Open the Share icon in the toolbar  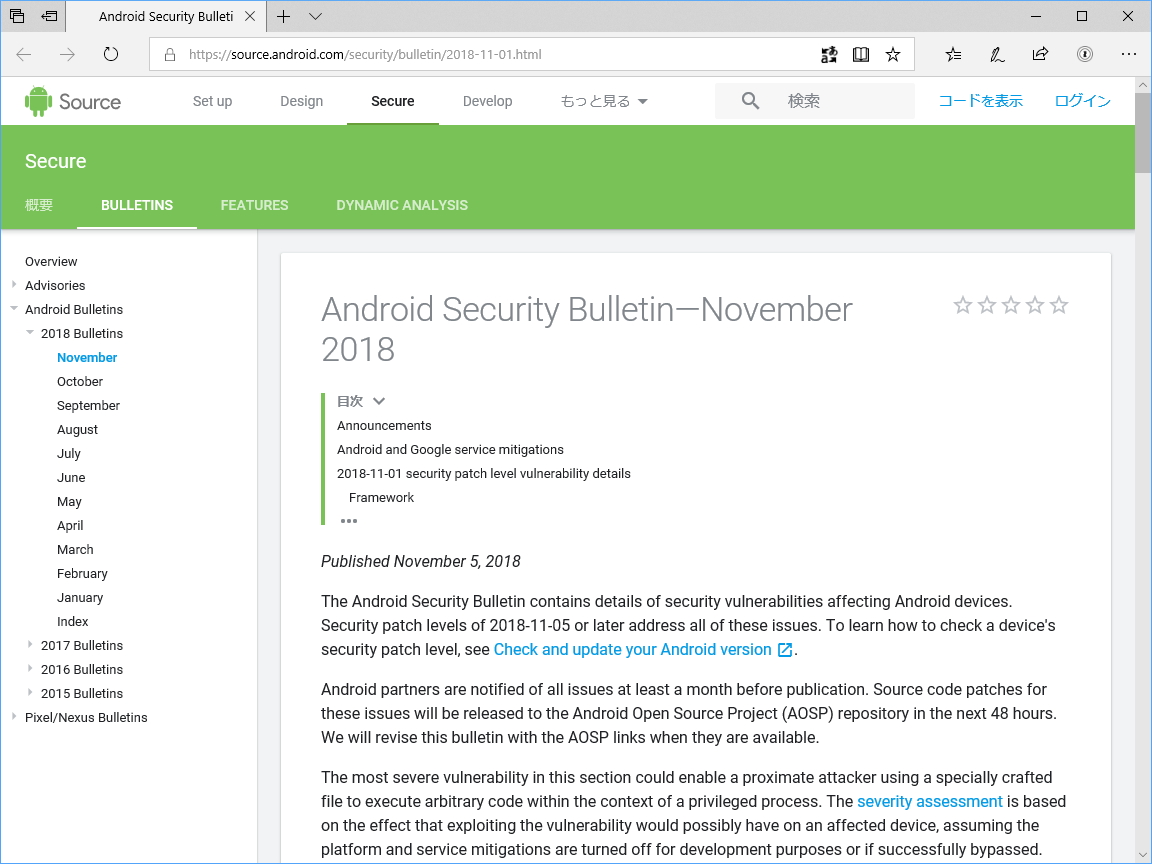(x=1040, y=55)
